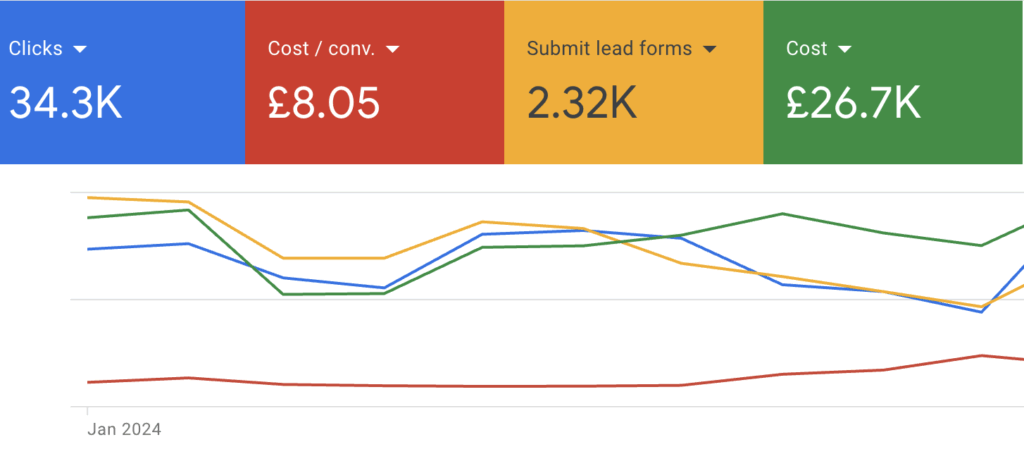Select the Cost / conv. metric label
The height and width of the screenshot is (454, 1024).
point(322,49)
